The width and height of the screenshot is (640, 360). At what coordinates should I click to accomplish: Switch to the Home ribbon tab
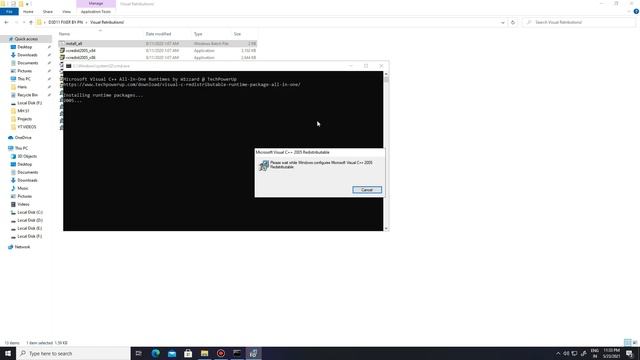coord(28,11)
